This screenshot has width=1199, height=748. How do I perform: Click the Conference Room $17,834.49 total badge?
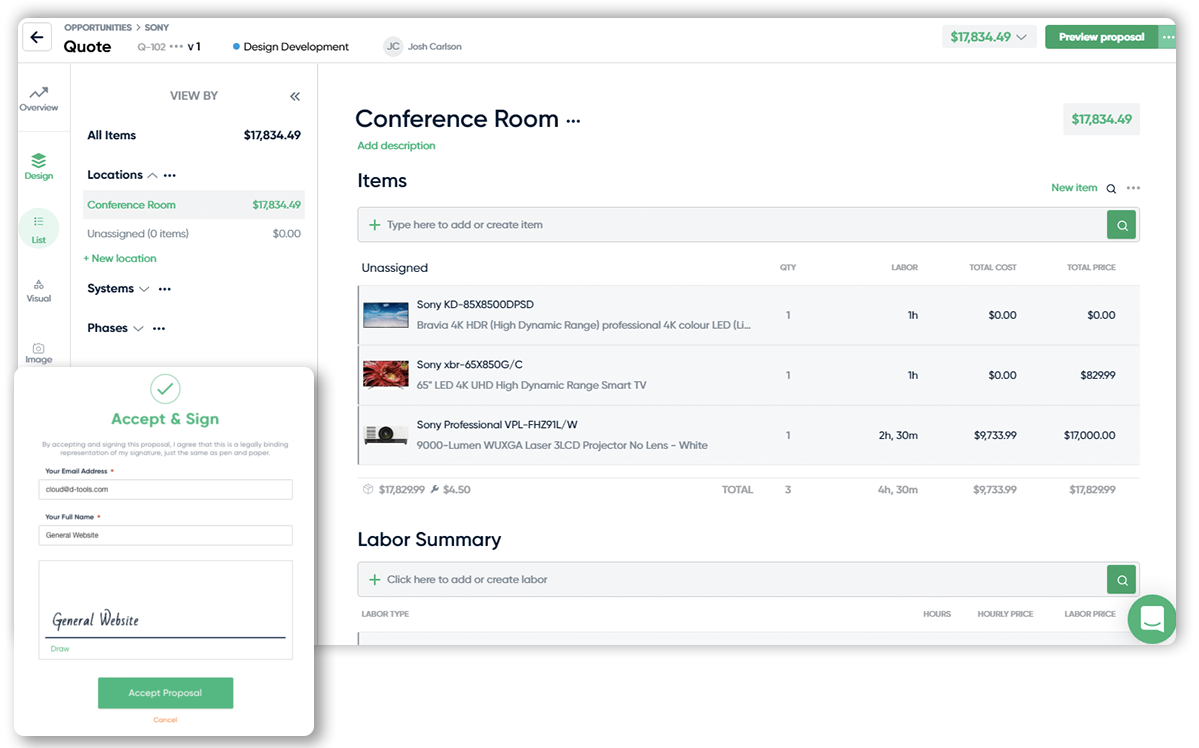pos(1101,119)
